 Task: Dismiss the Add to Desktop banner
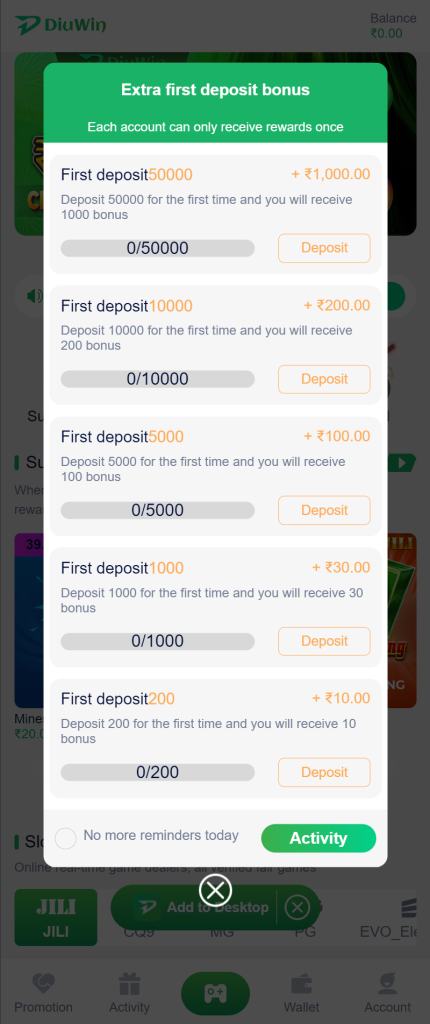[x=297, y=907]
